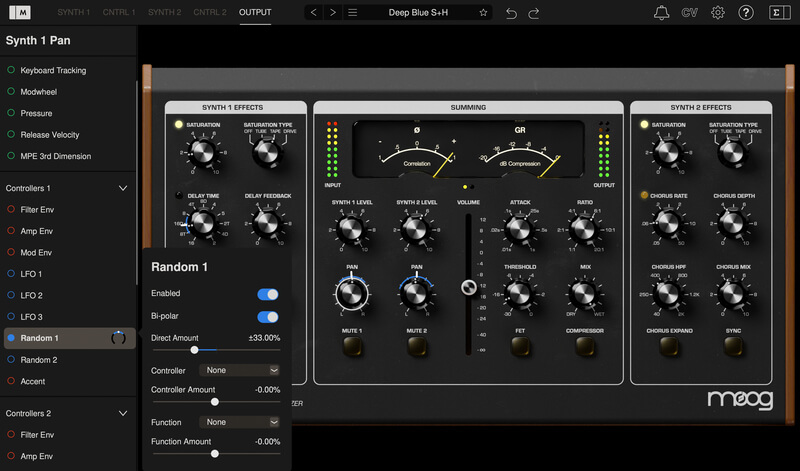Click the compressor Attack knob
The height and width of the screenshot is (471, 800).
[x=520, y=229]
